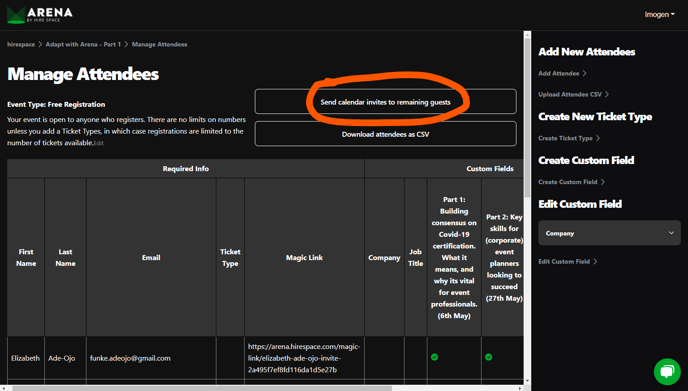The height and width of the screenshot is (391, 688).
Task: Go to hirespace breadcrumb
Action: click(x=21, y=44)
